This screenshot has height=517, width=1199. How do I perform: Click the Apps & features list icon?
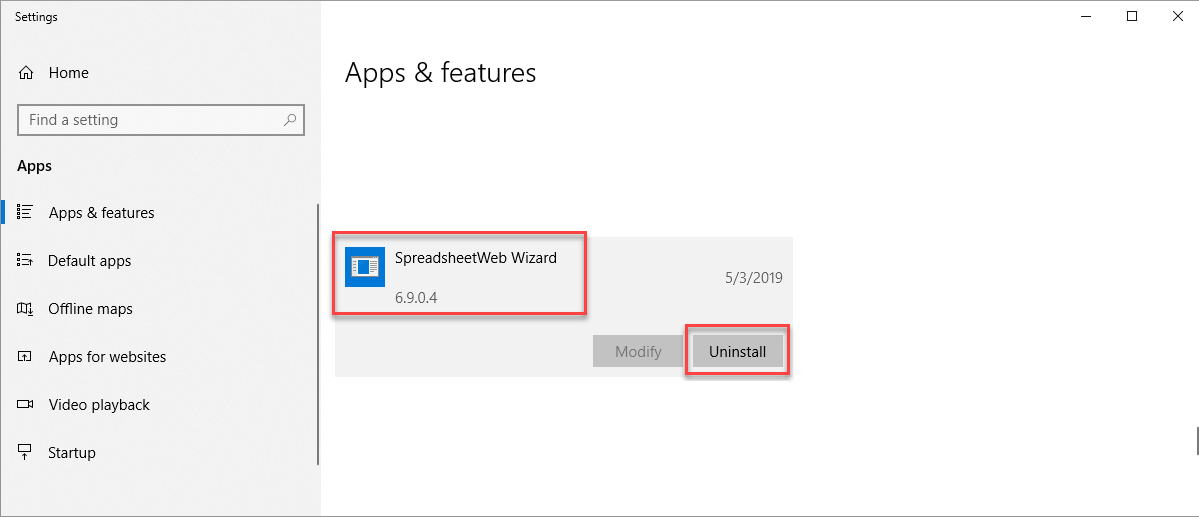24,212
